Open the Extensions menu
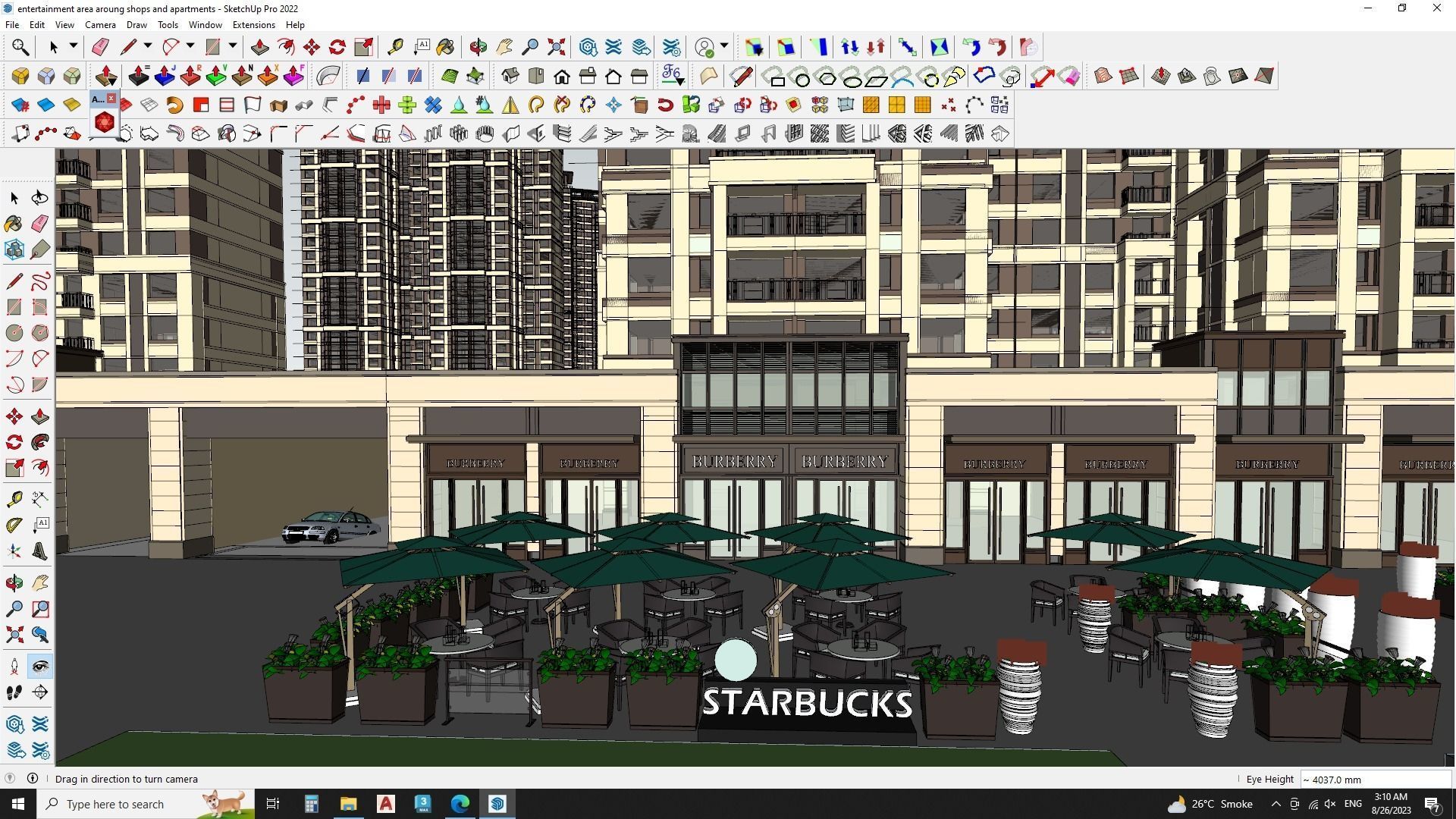 [253, 24]
